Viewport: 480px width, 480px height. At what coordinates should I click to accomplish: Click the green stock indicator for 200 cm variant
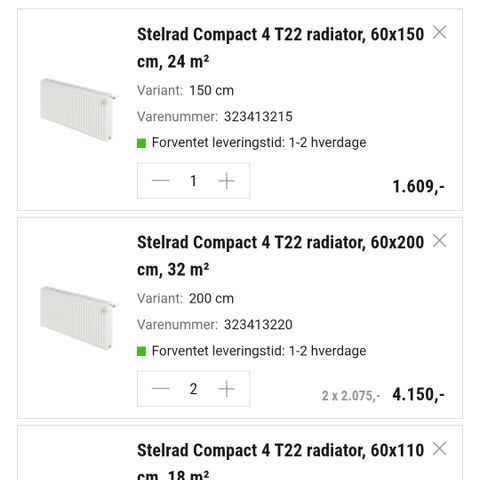click(x=141, y=351)
